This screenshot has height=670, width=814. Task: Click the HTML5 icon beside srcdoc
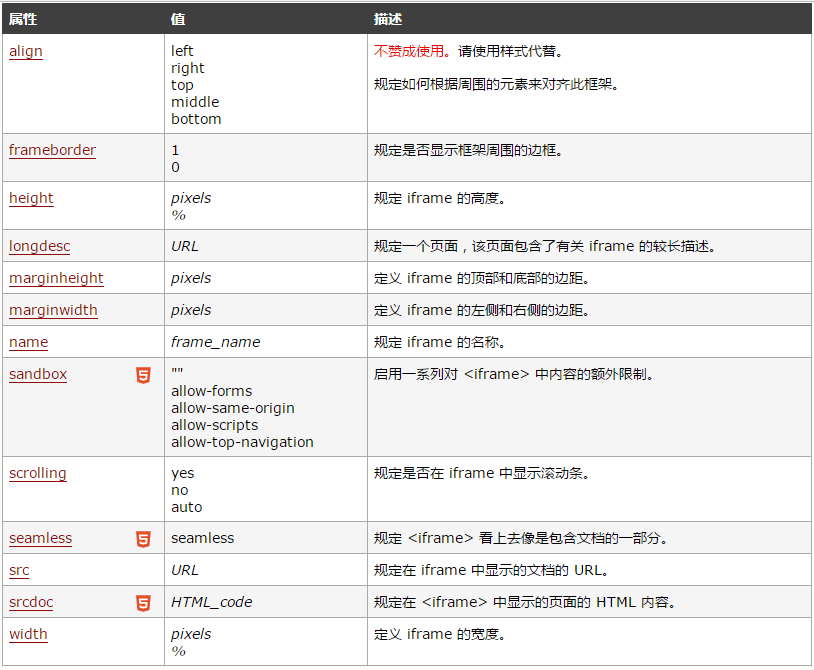143,603
